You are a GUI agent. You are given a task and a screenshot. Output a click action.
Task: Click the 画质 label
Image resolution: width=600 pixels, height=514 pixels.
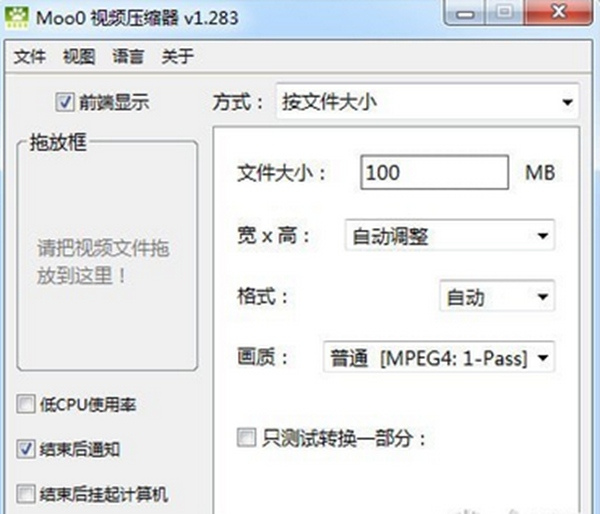[x=262, y=357]
